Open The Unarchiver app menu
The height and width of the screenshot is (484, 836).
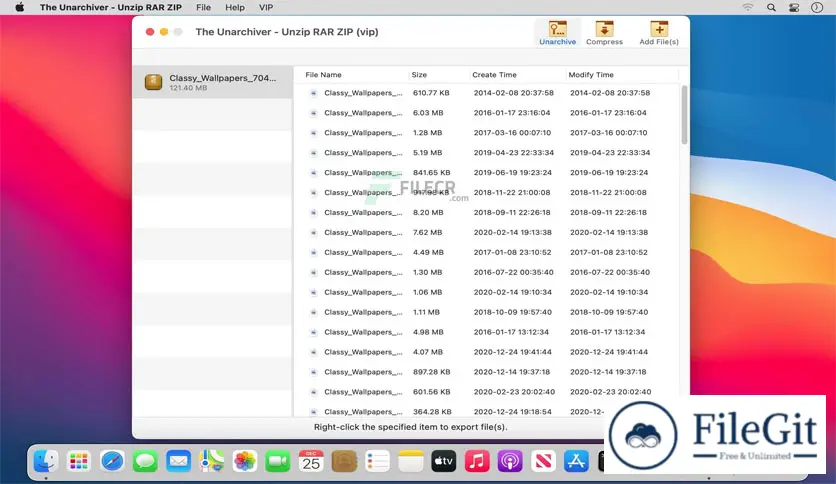tap(111, 7)
